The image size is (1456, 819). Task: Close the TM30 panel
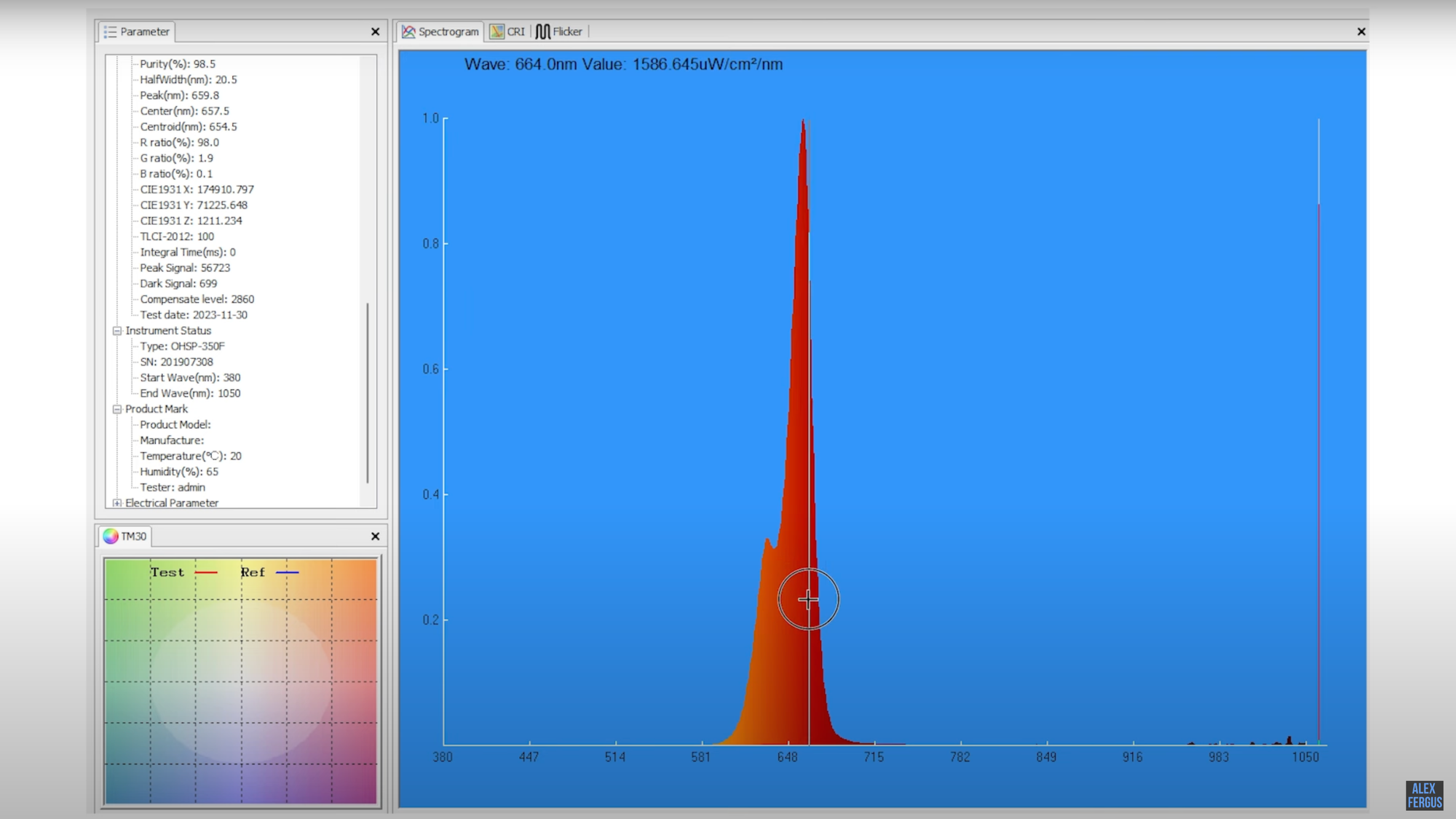click(375, 537)
